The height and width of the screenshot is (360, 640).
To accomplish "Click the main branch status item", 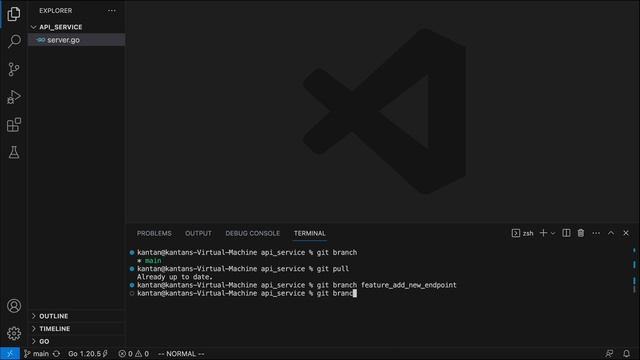I will click(x=36, y=354).
